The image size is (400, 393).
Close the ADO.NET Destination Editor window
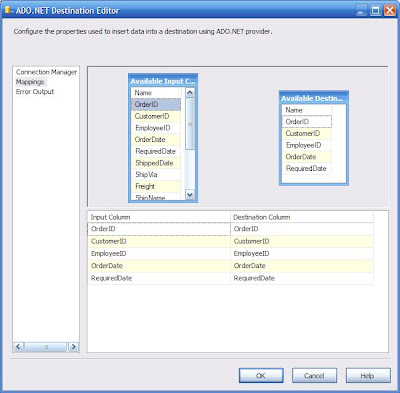390,10
